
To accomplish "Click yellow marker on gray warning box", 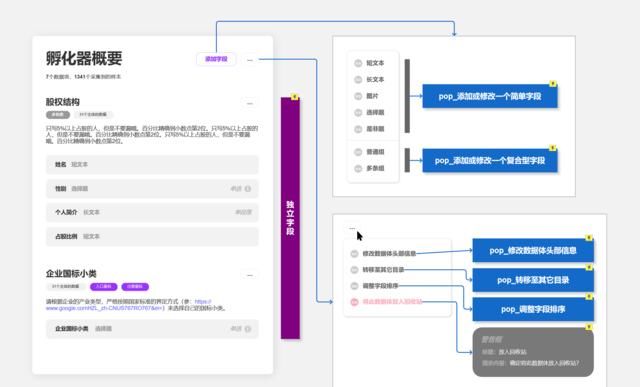I will coord(589,327).
